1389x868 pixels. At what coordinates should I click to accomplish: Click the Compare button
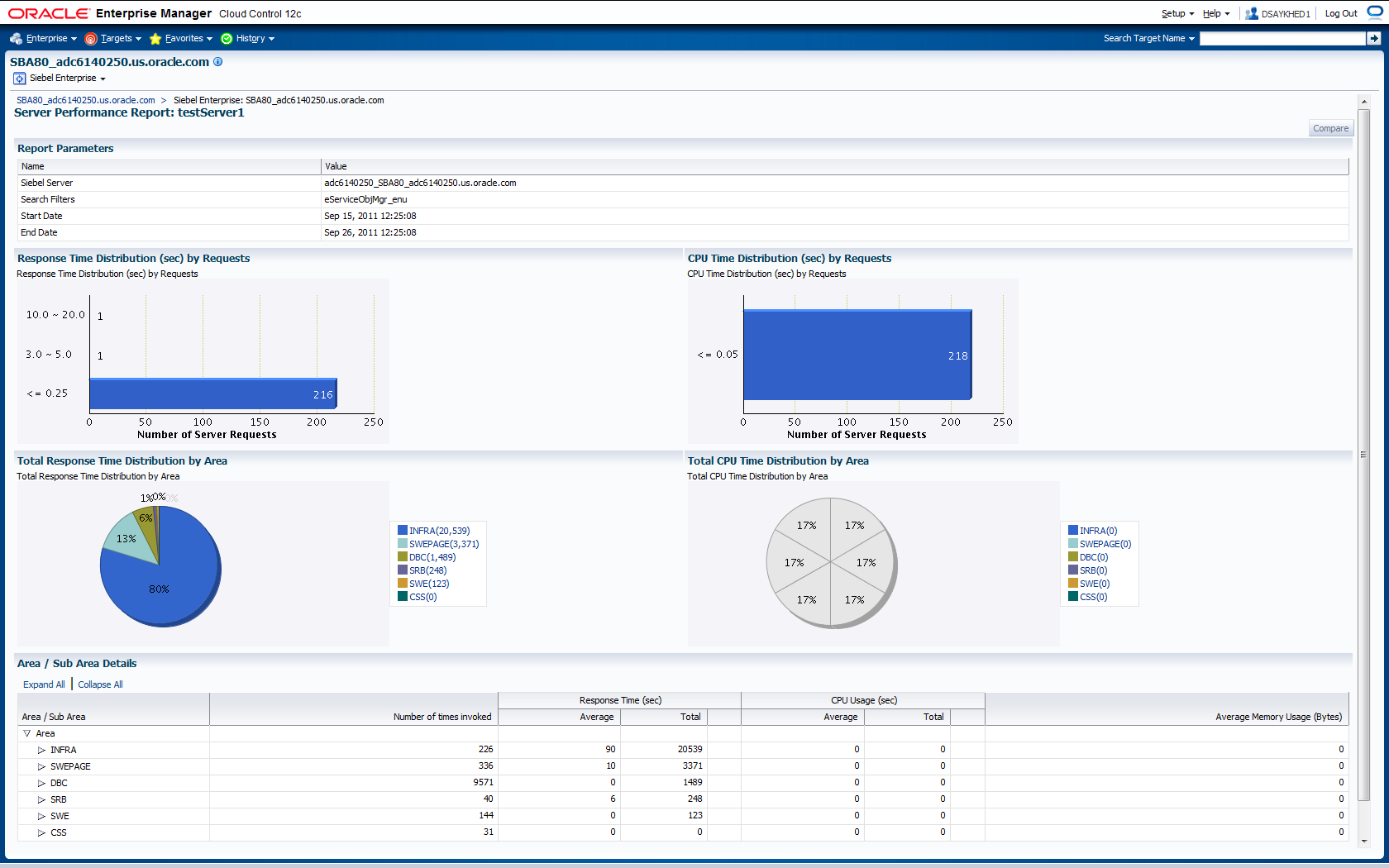(x=1330, y=128)
